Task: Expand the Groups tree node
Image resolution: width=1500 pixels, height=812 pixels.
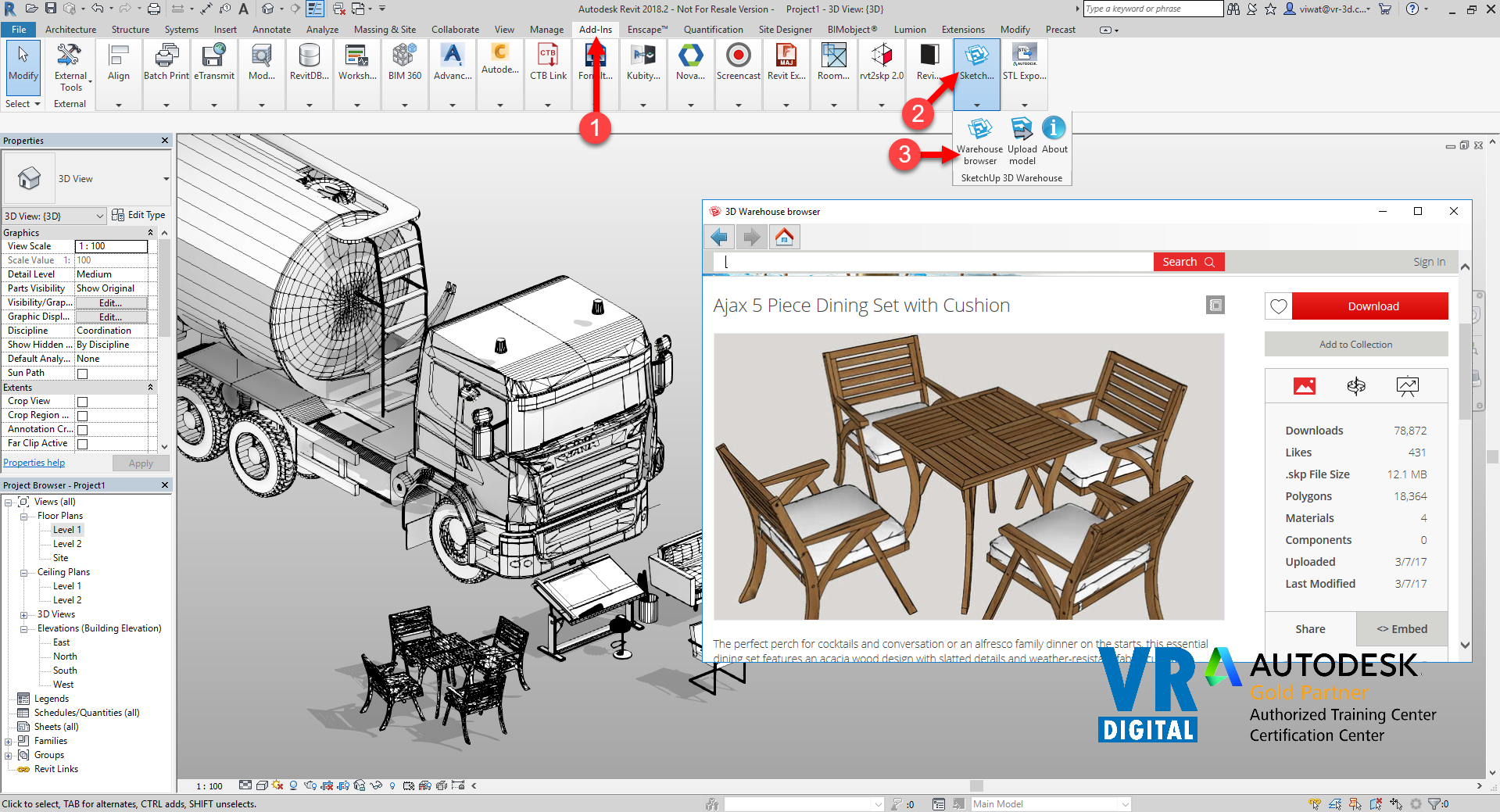Action: click(x=8, y=756)
